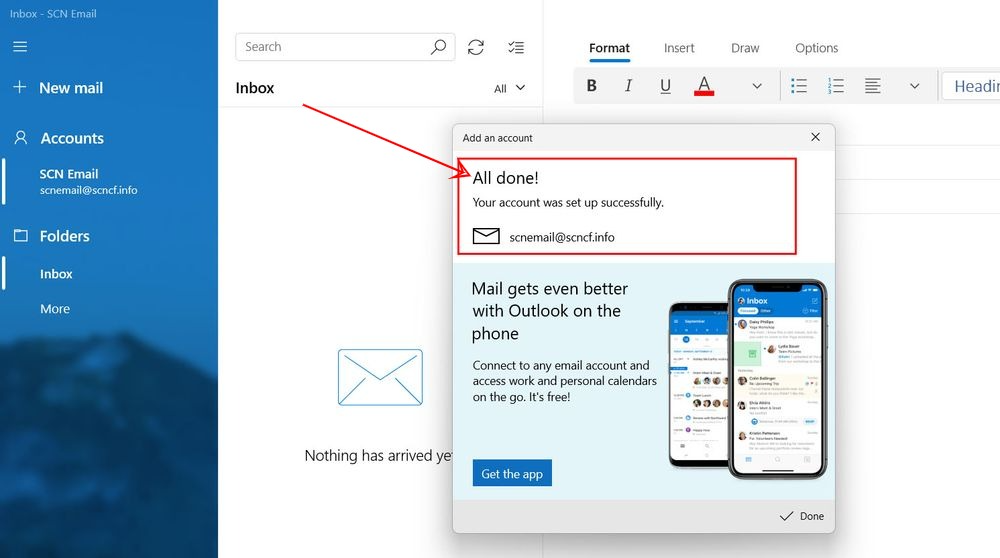Click the All done! heading

click(505, 178)
